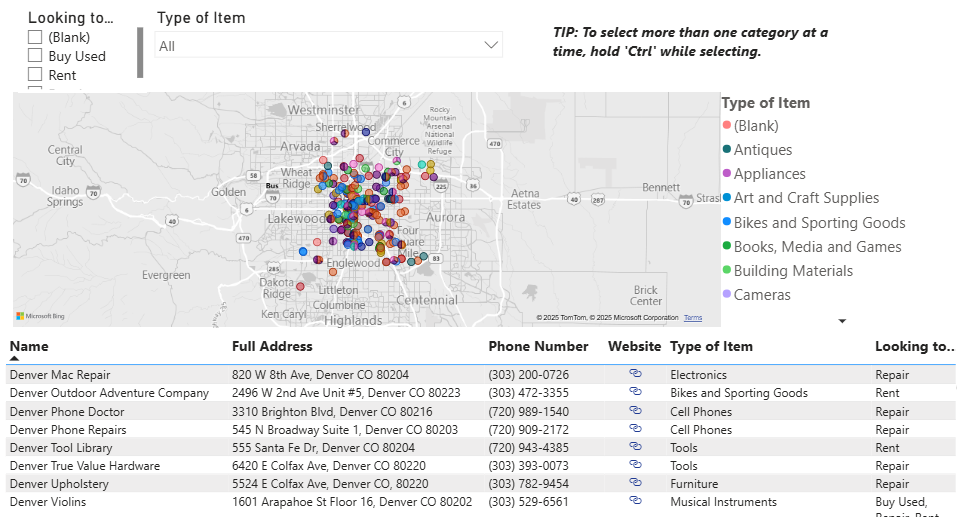Highlight Books, Media and Games in legend

click(817, 247)
